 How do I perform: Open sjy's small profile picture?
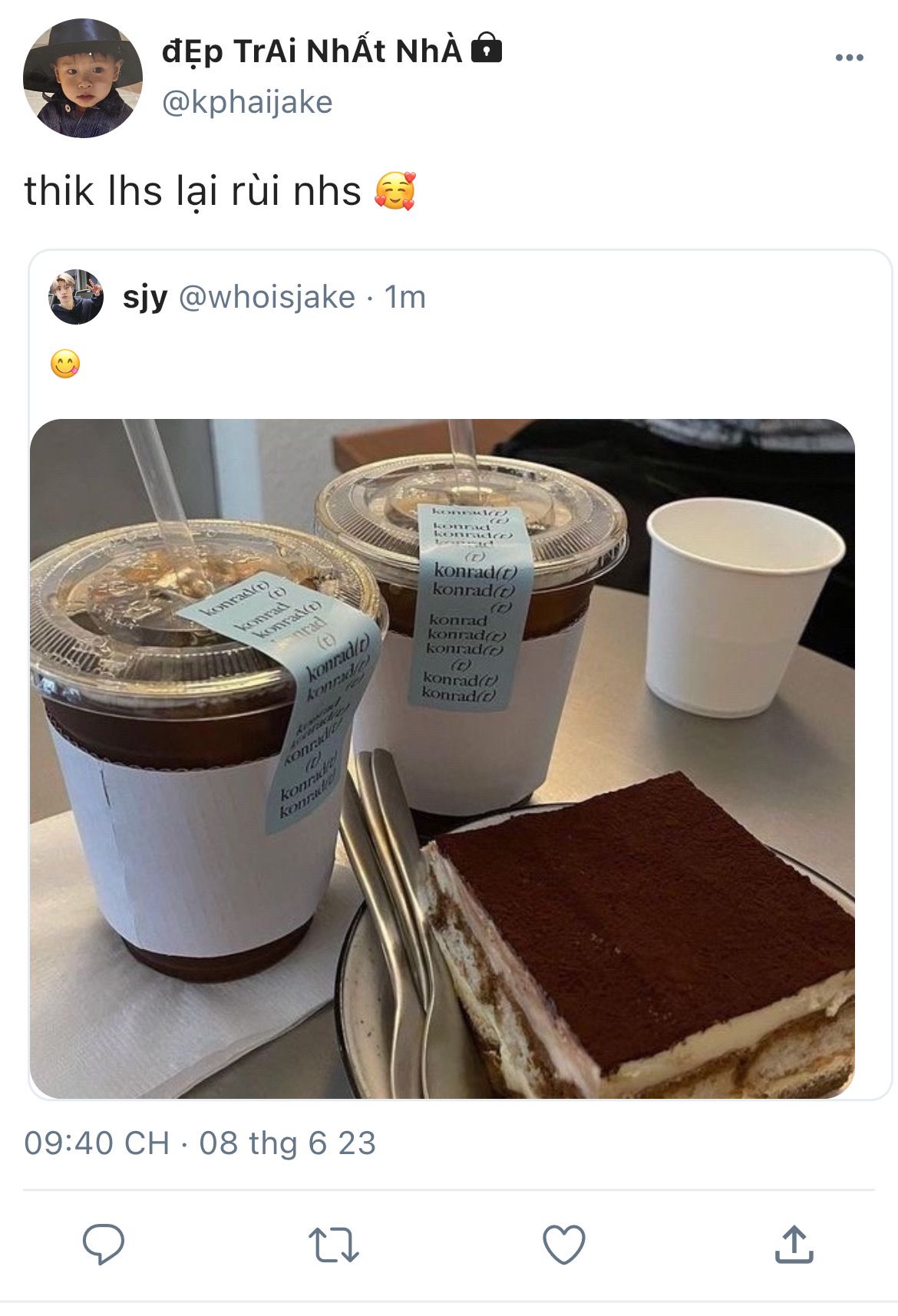(x=76, y=297)
